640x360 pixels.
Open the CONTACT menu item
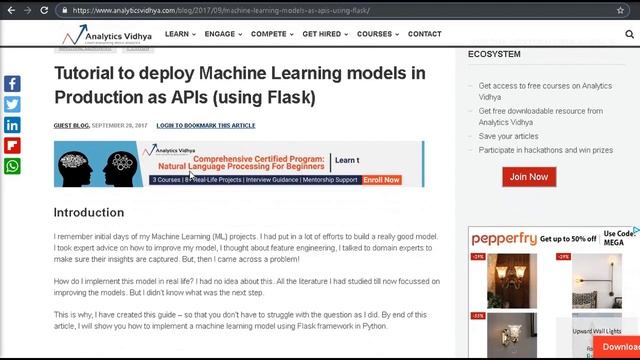pyautogui.click(x=424, y=34)
